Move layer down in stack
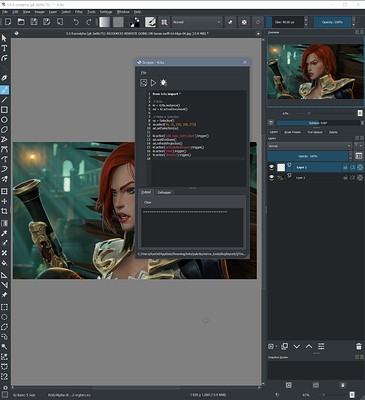365x400 pixels. pyautogui.click(x=297, y=346)
